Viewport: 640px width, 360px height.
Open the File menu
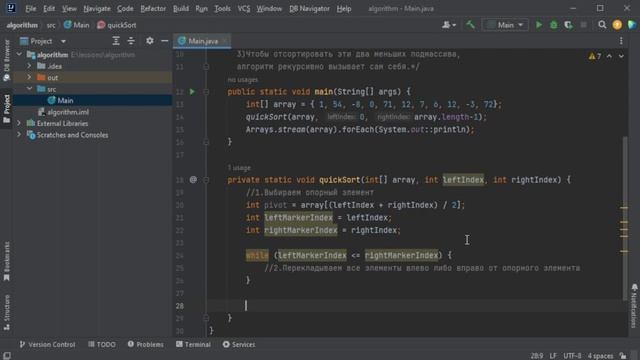pyautogui.click(x=31, y=9)
